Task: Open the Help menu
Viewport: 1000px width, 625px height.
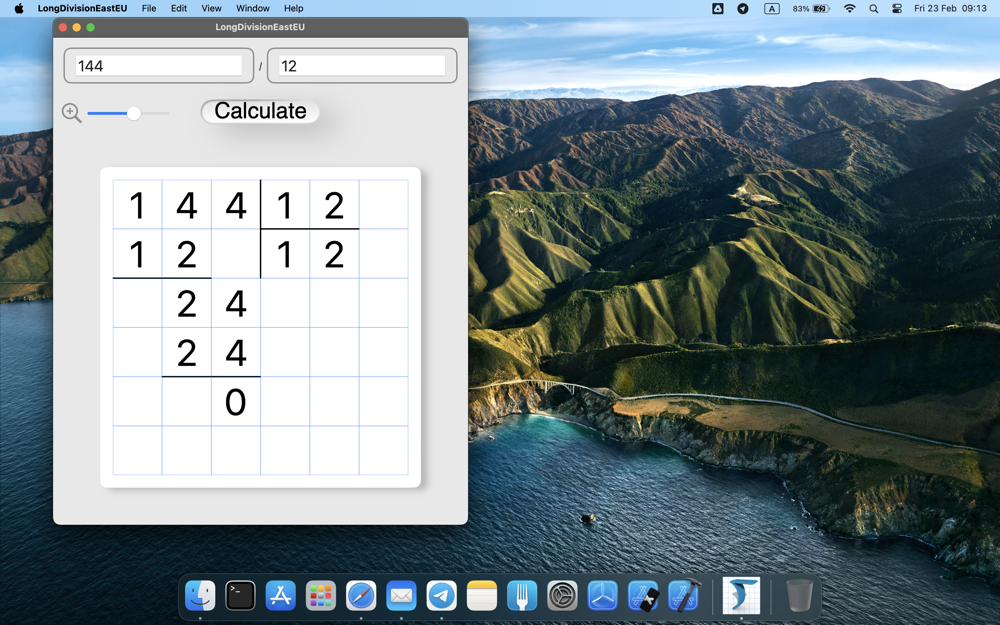Action: tap(293, 8)
